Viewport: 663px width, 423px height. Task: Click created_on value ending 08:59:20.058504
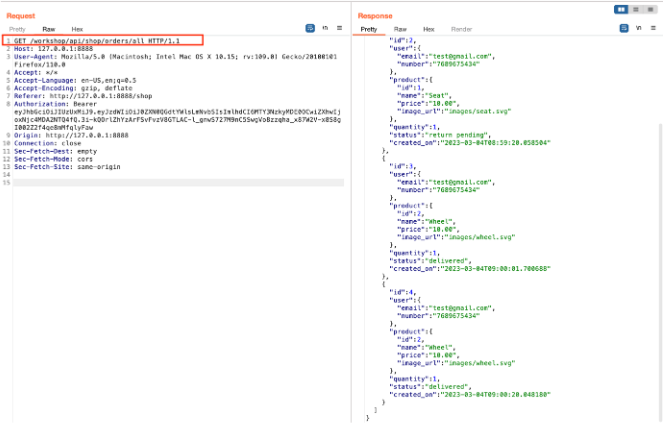tap(496, 143)
